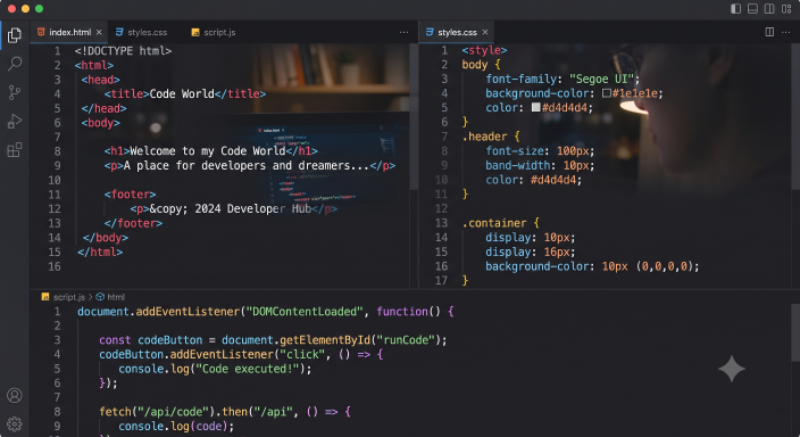Click "DOMContentLoaded" string in script.js

click(x=304, y=312)
